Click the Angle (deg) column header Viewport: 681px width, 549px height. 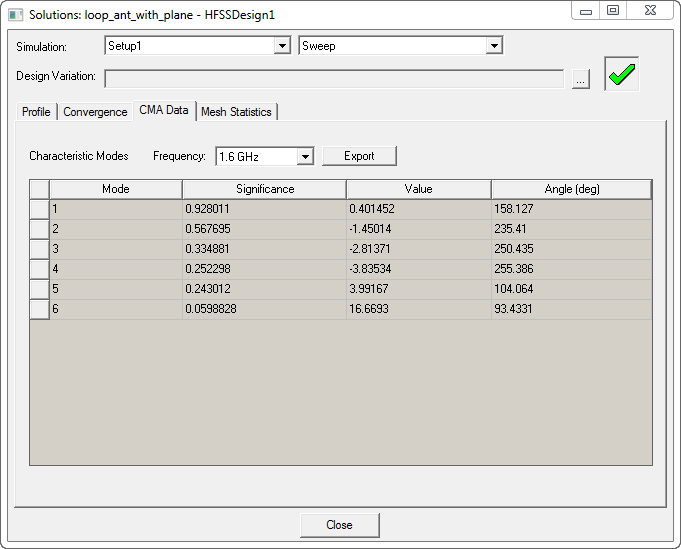coord(571,189)
